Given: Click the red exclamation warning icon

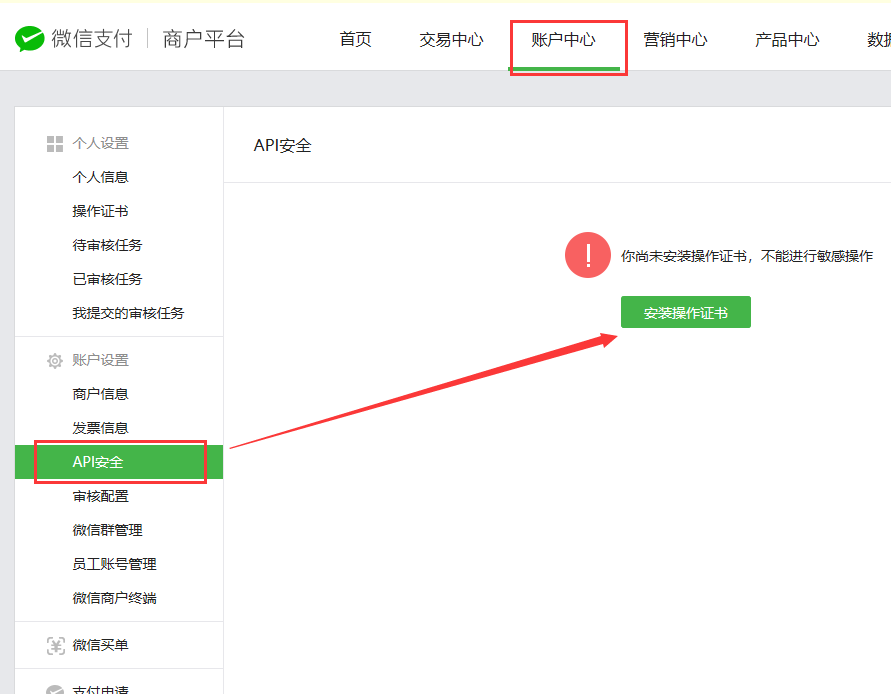Looking at the screenshot, I should point(588,256).
